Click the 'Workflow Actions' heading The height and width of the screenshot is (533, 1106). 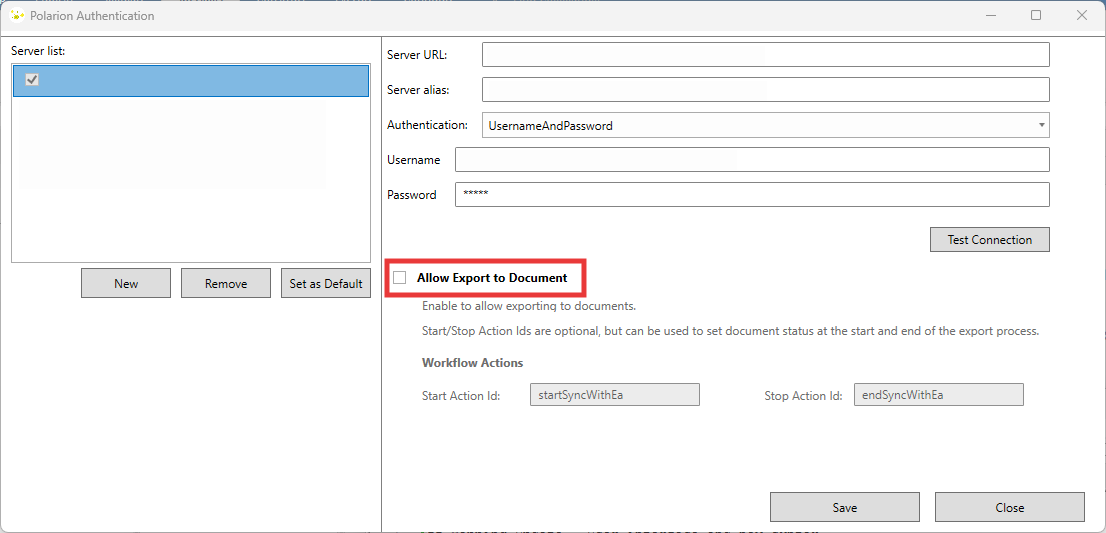tap(473, 362)
